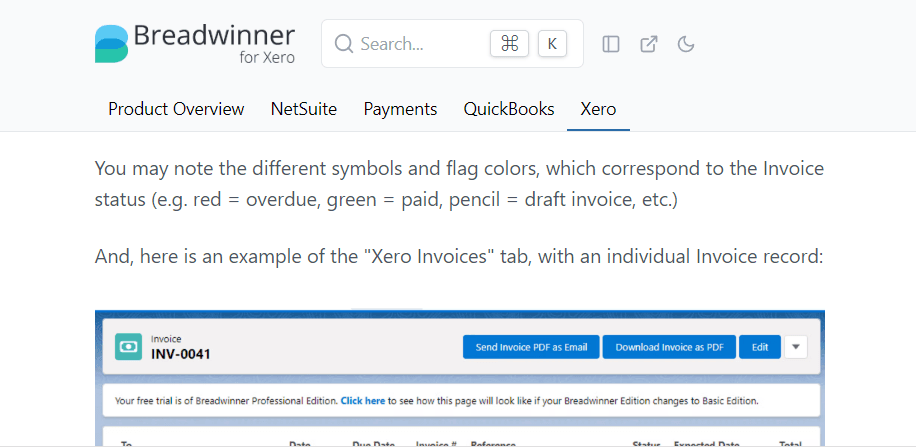916x447 pixels.
Task: Follow the 'Click here' link
Action: point(362,400)
